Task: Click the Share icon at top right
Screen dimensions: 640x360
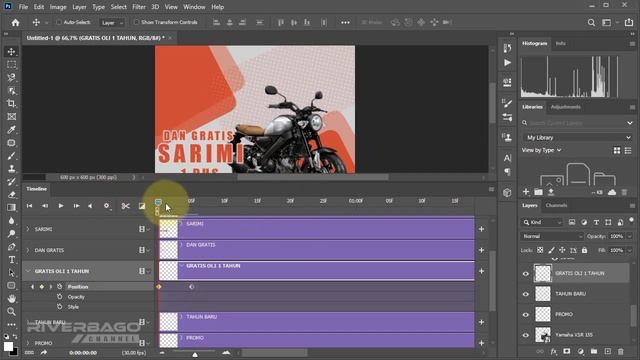Action: pos(629,22)
